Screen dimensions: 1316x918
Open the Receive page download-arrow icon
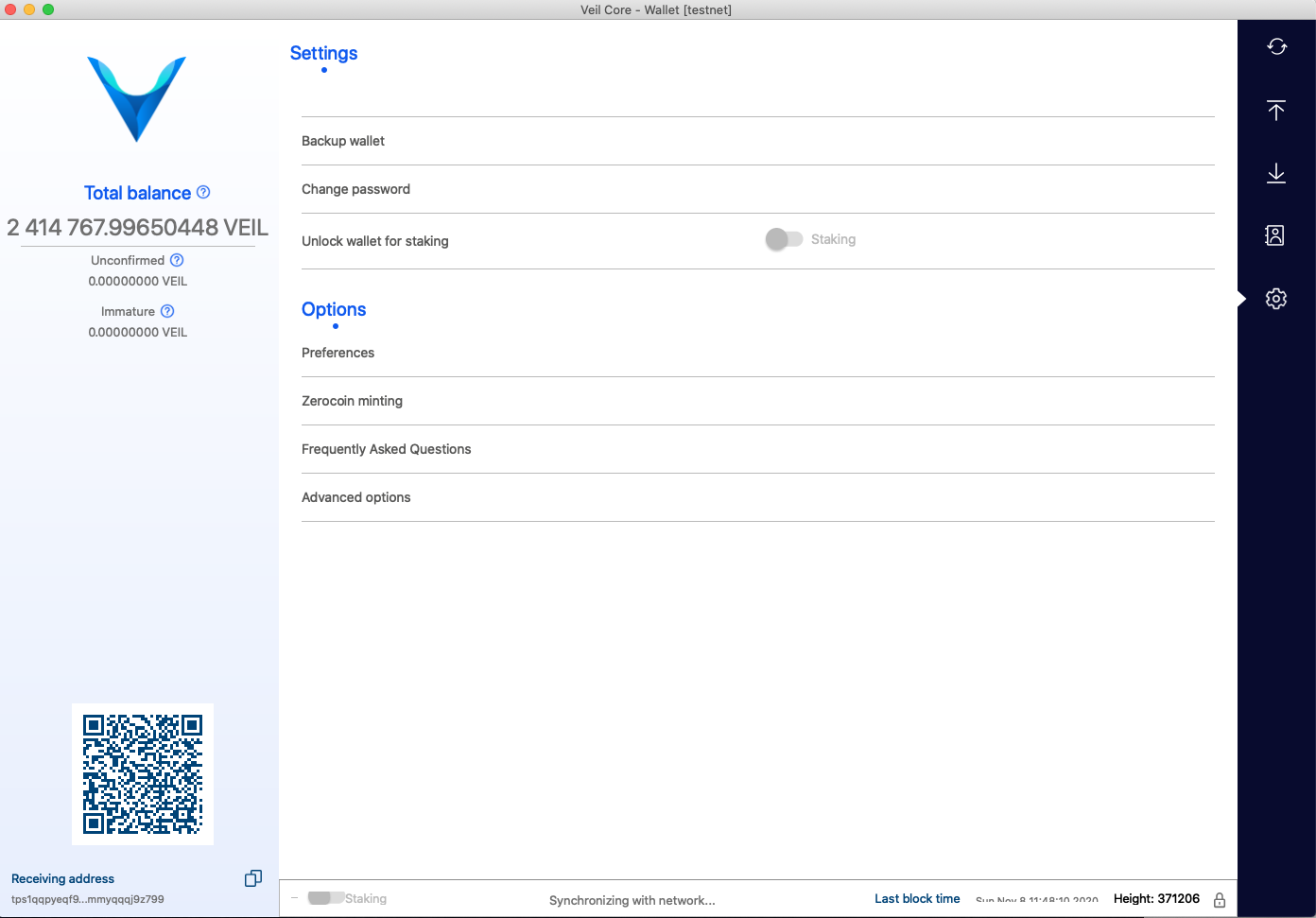(x=1276, y=173)
